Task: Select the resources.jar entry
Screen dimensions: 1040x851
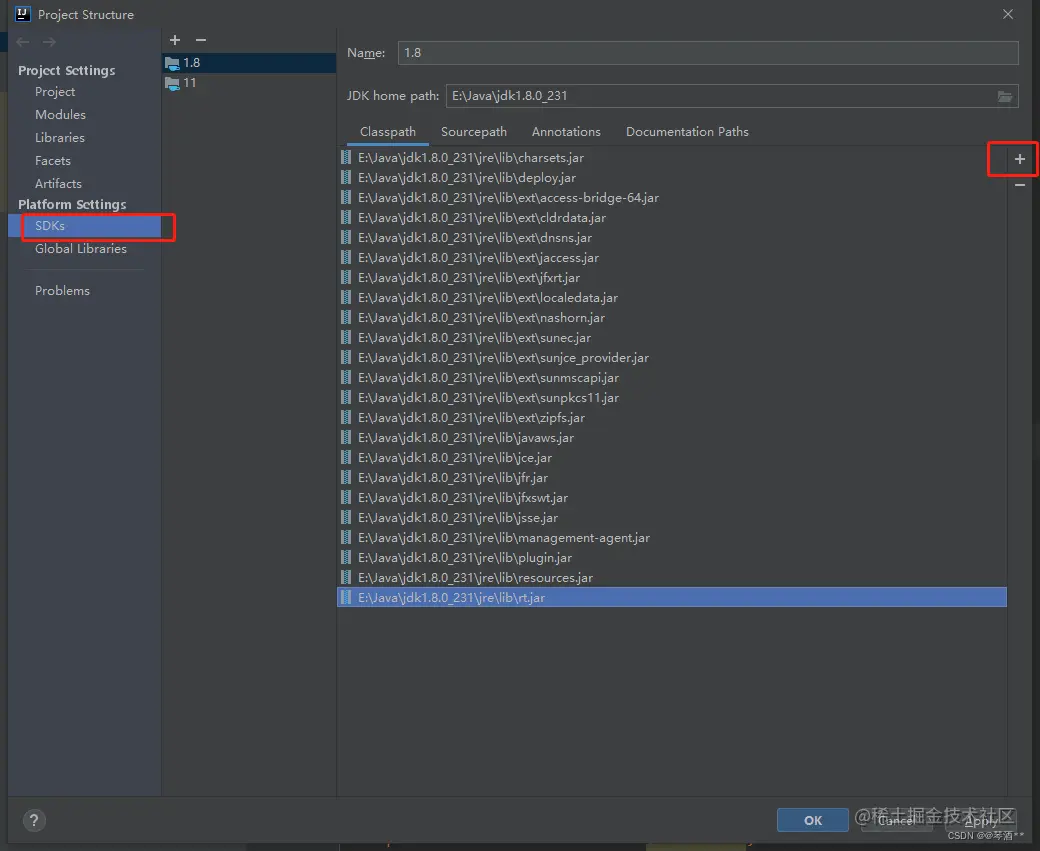Action: 672,578
